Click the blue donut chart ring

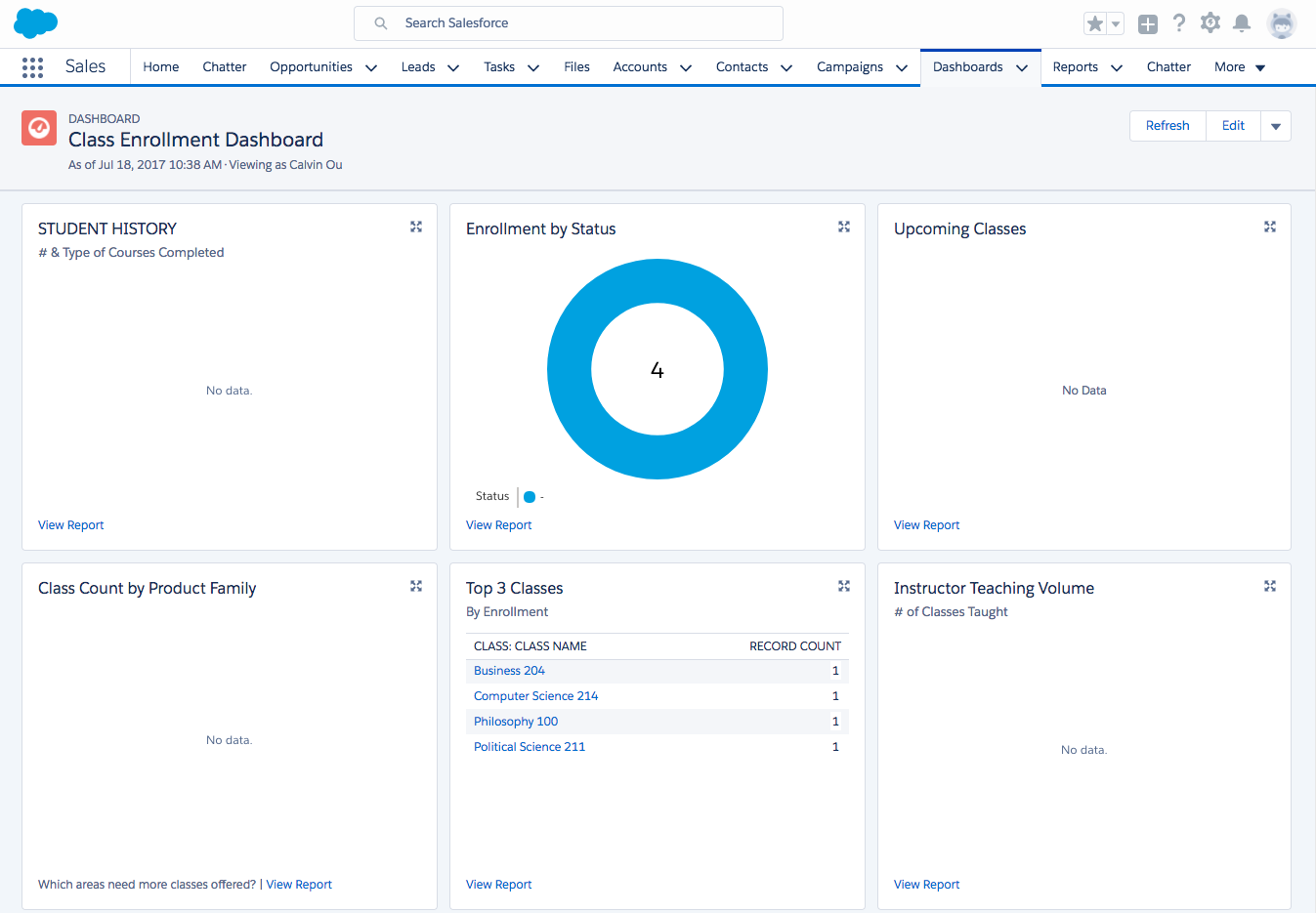tap(569, 370)
